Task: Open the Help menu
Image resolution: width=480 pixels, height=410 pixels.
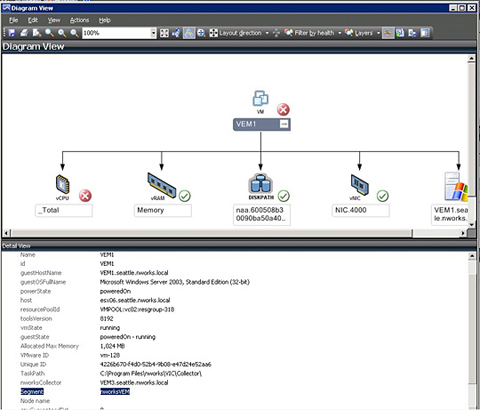Action: tap(104, 20)
